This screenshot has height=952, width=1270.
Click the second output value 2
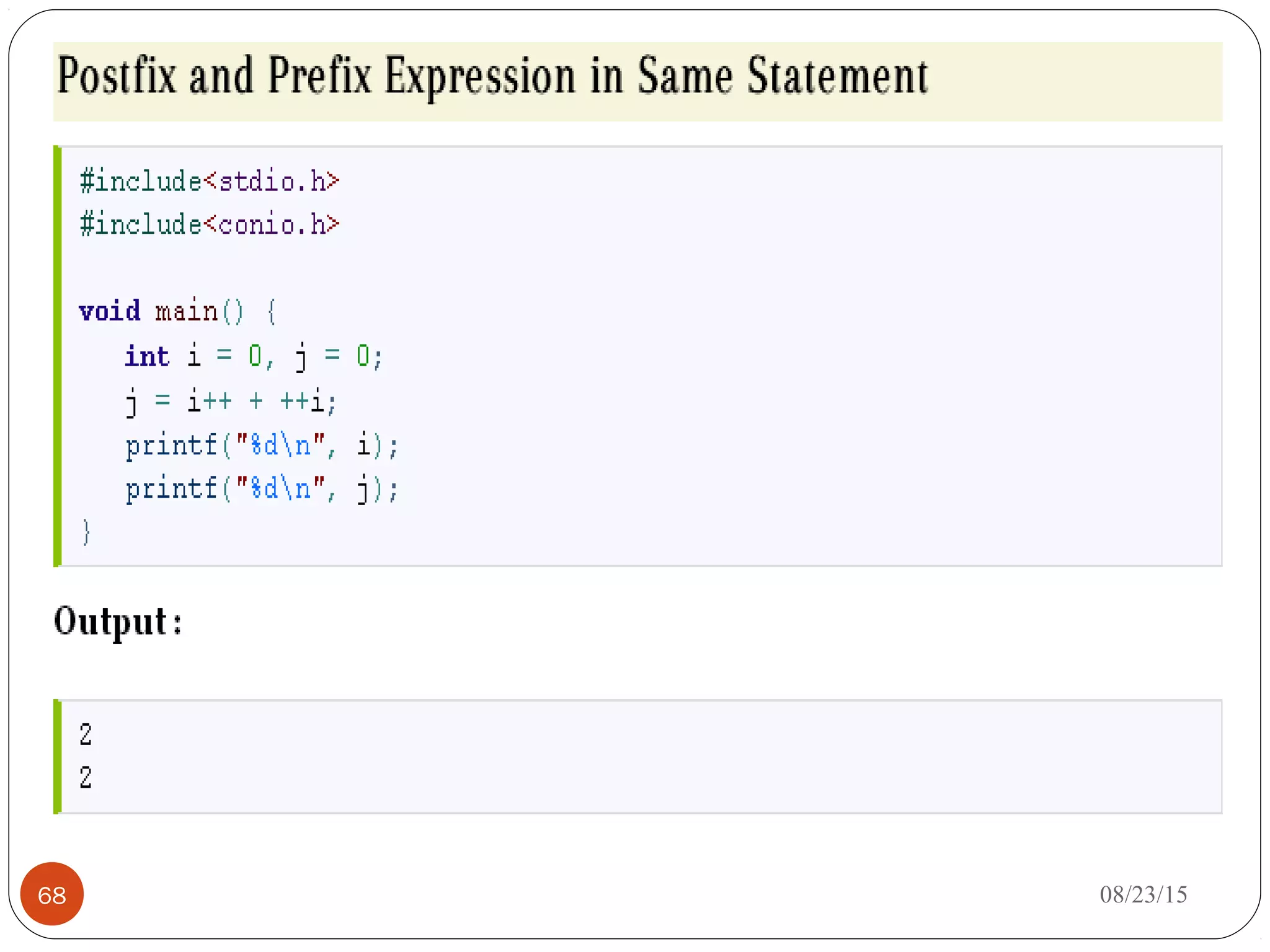[x=86, y=777]
